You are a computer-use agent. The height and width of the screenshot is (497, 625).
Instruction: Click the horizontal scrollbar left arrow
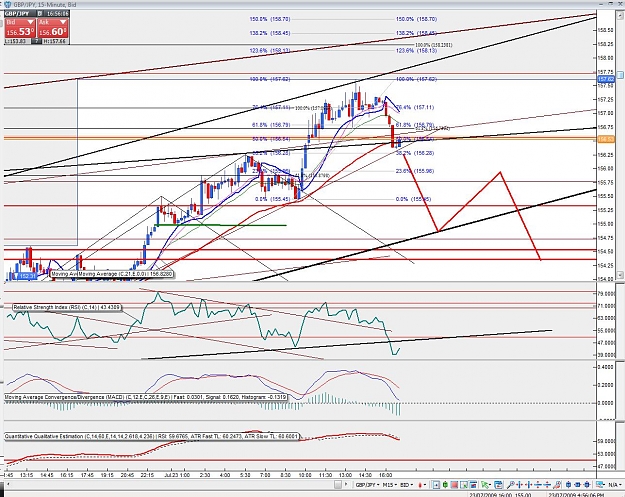pos(7,485)
